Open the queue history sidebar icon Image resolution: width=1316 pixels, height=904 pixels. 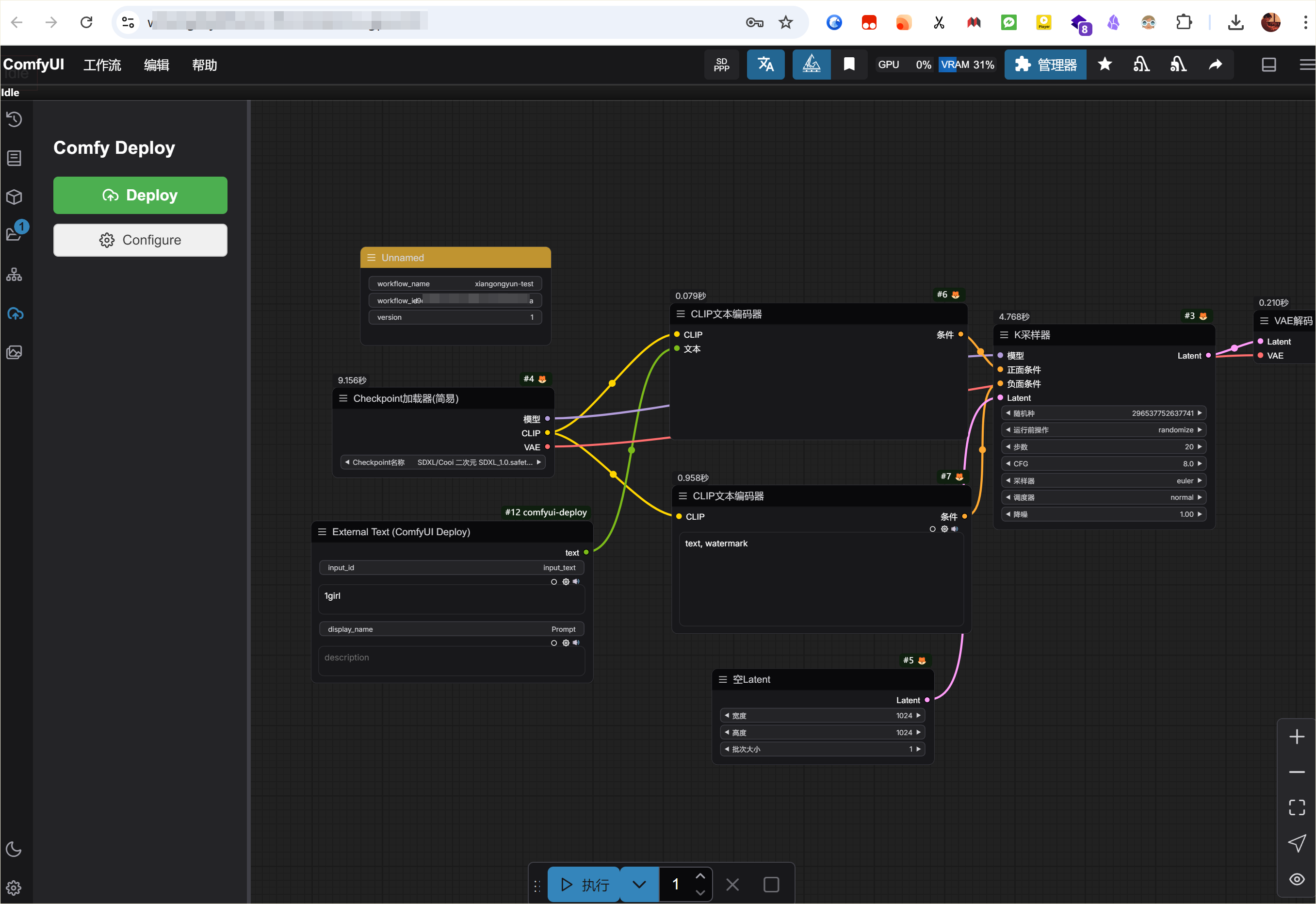(x=14, y=119)
